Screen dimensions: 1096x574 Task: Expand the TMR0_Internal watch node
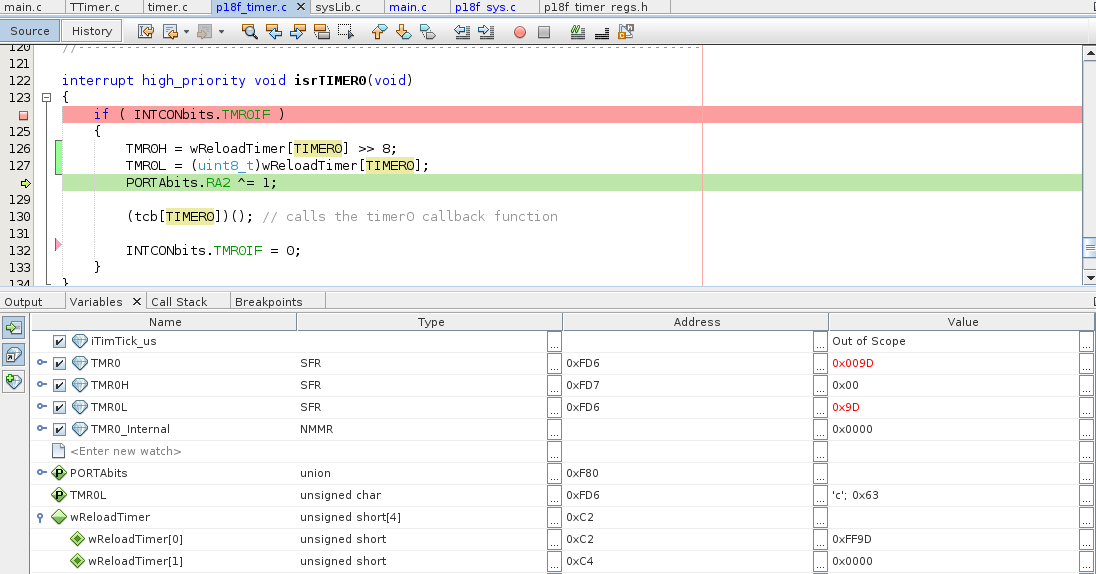point(41,429)
